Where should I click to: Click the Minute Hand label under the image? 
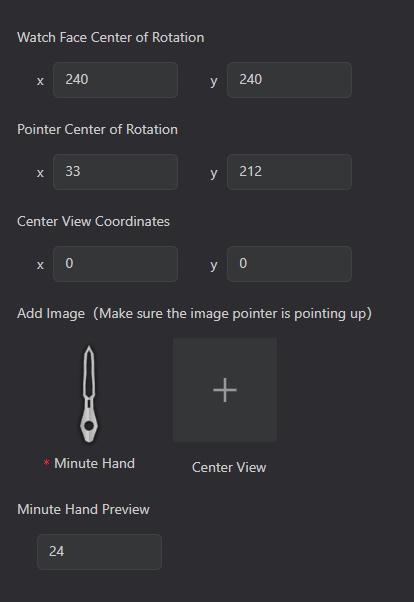pyautogui.click(x=94, y=463)
